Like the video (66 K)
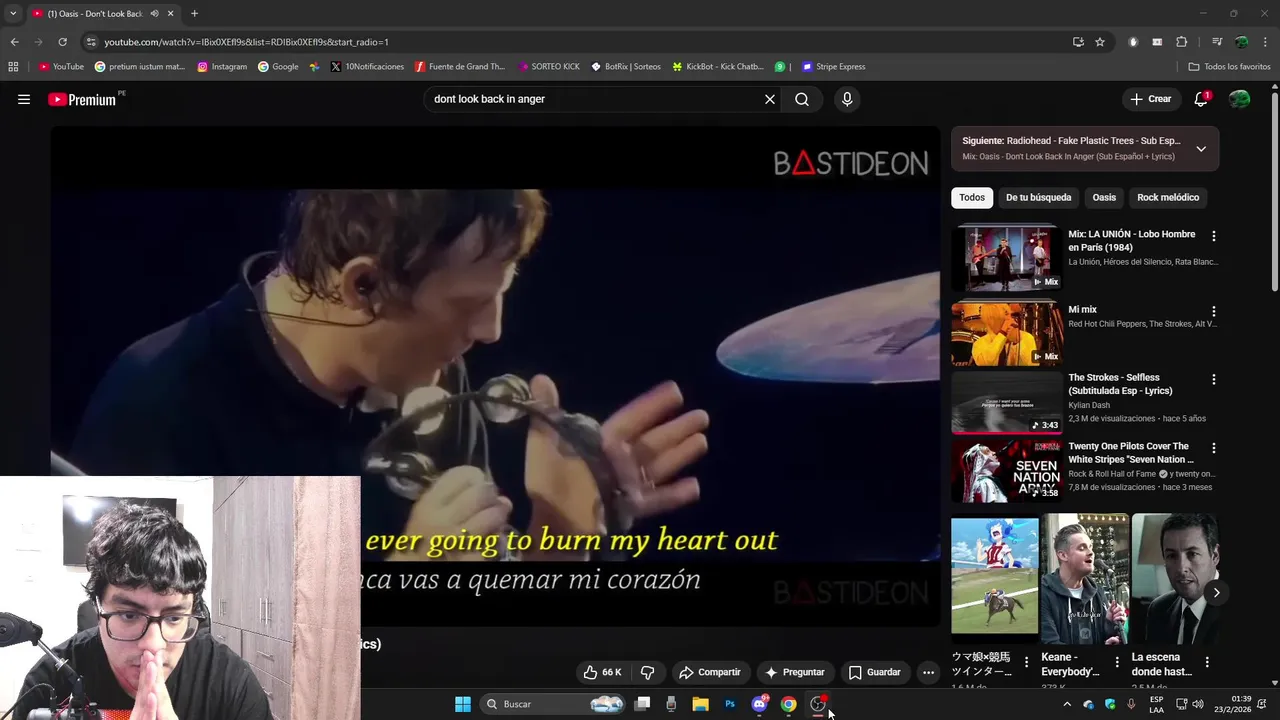Viewport: 1280px width, 720px height. pos(602,672)
